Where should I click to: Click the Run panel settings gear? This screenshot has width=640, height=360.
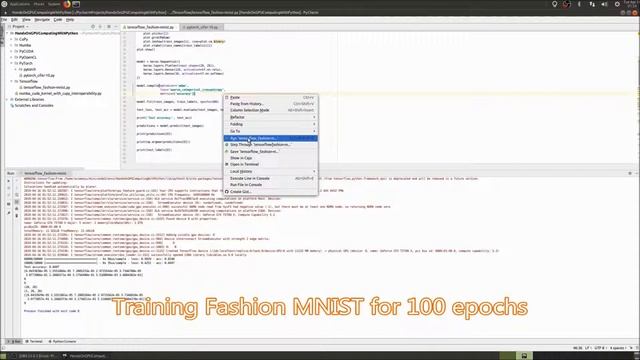click(x=629, y=173)
